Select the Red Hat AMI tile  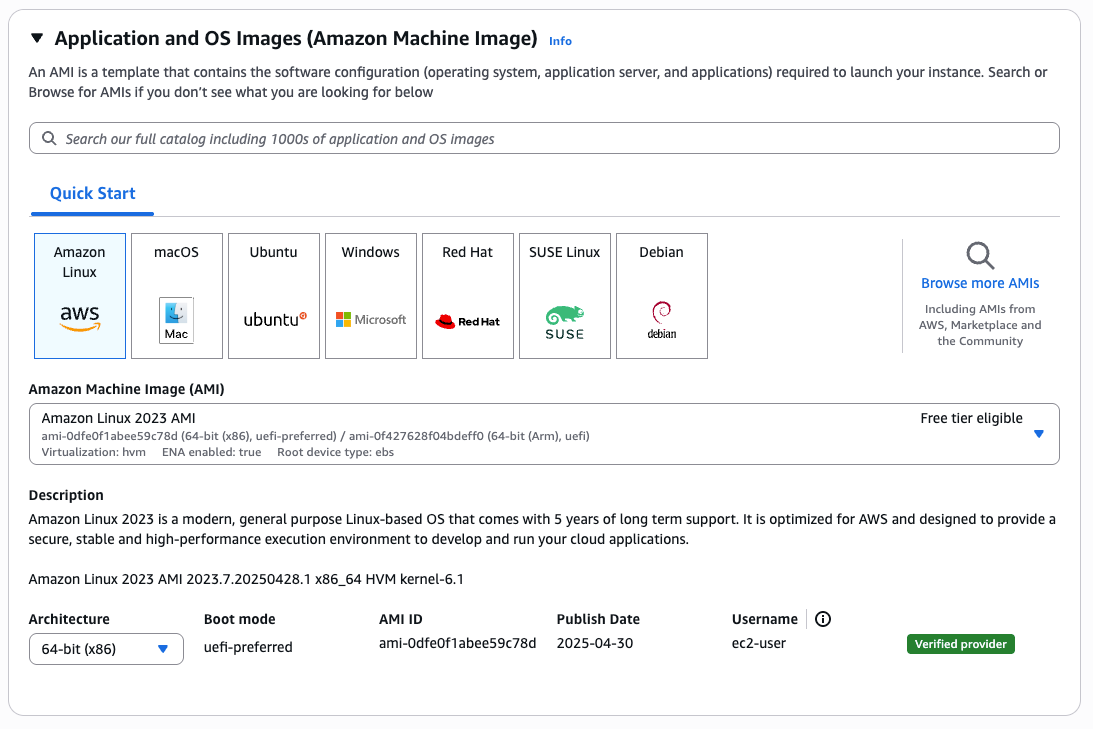[468, 296]
